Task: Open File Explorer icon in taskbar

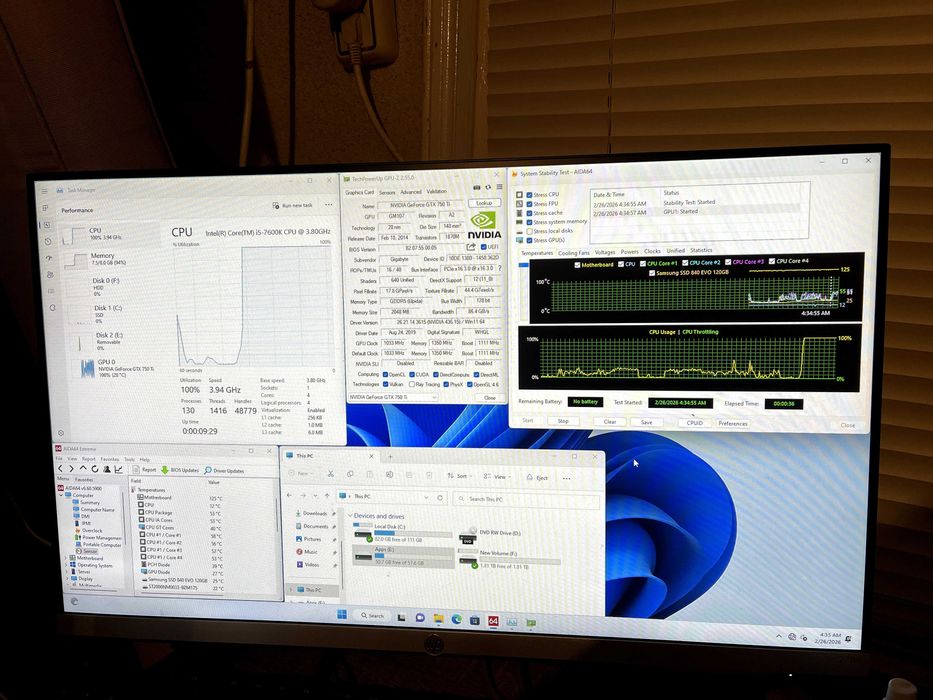Action: [438, 618]
